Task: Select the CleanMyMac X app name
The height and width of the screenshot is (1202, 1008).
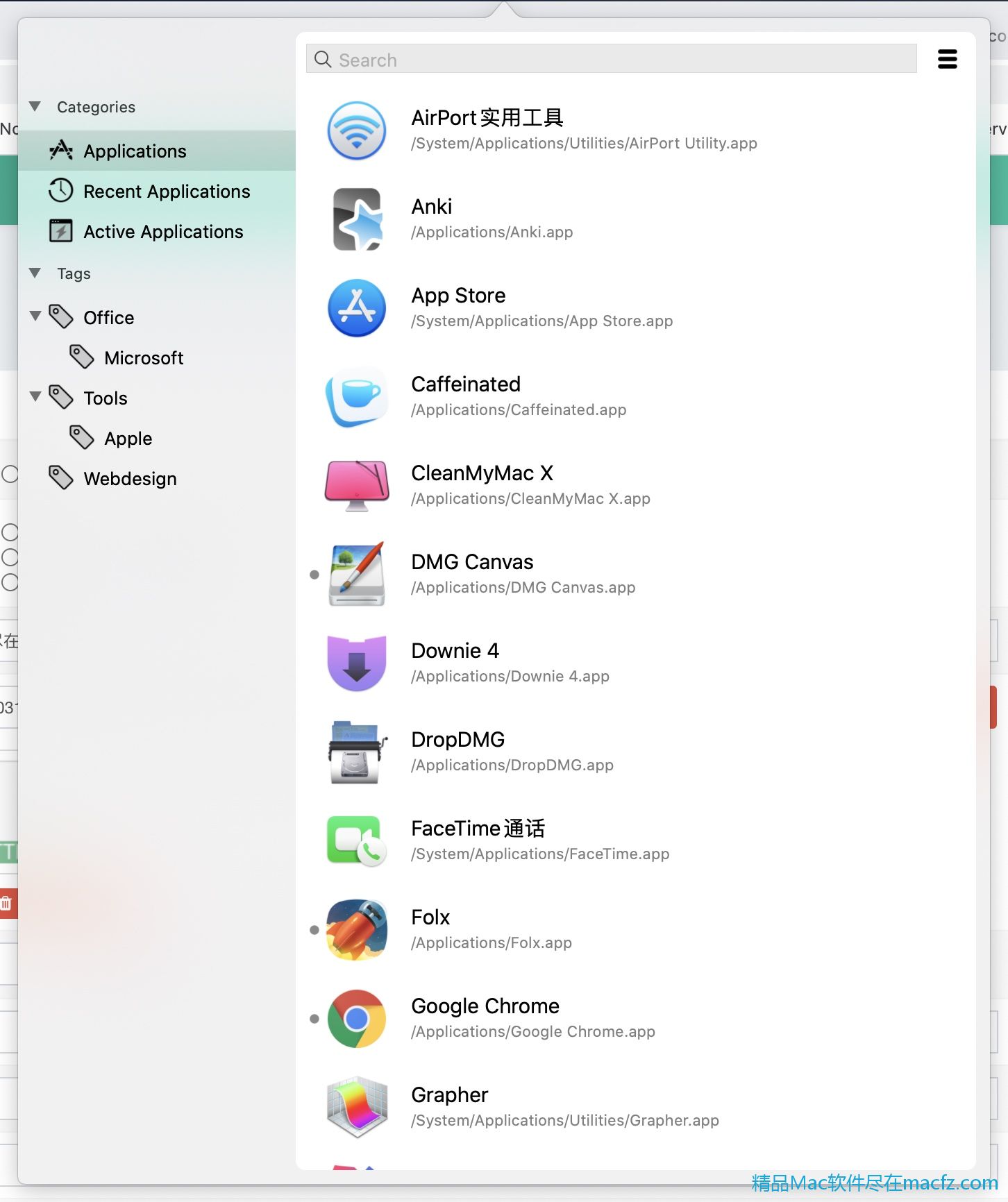Action: 482,473
